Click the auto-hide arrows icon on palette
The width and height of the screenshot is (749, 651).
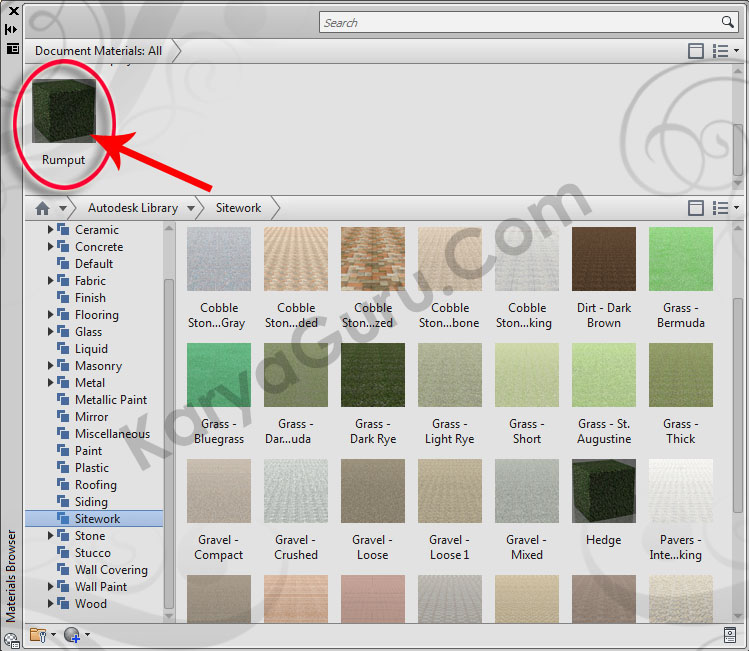12,29
